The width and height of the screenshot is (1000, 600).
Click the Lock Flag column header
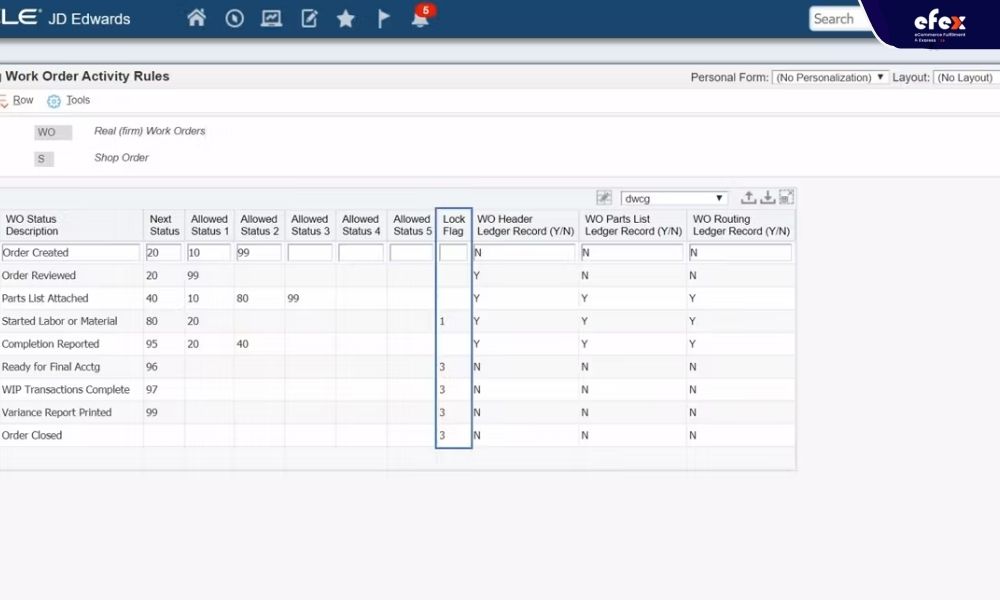click(453, 225)
